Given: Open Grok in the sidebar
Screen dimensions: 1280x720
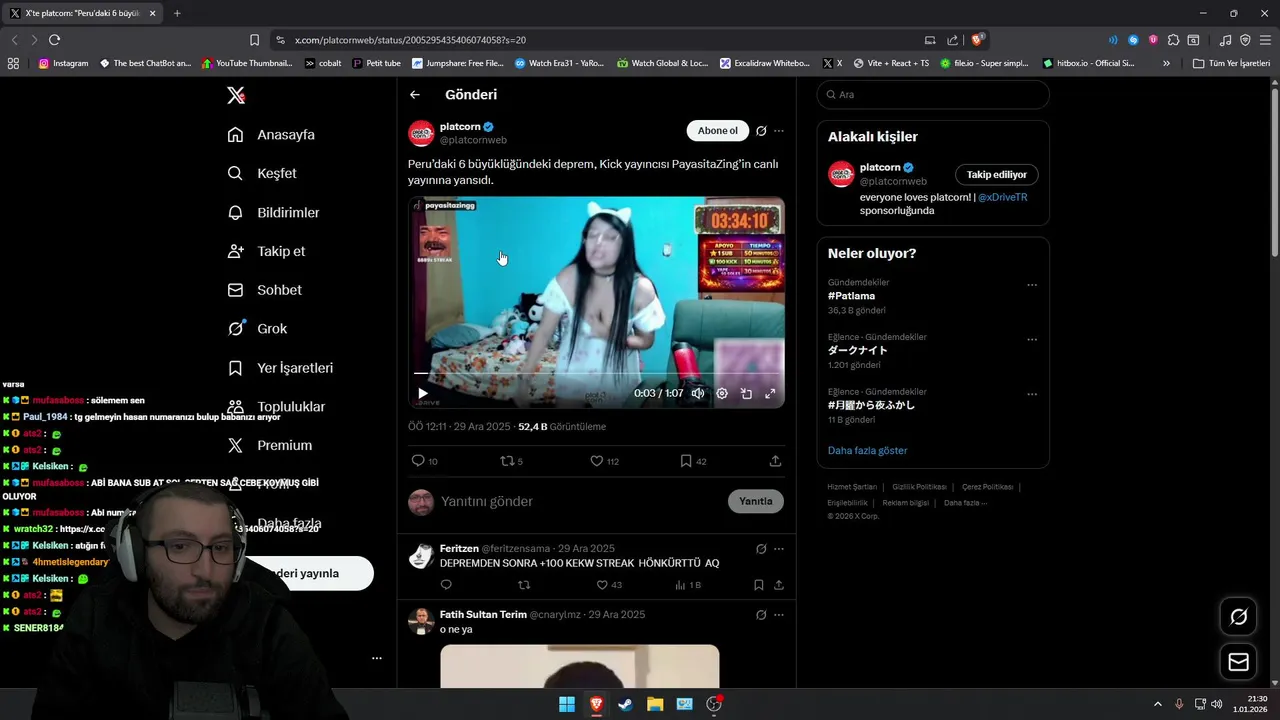Looking at the screenshot, I should (x=257, y=328).
